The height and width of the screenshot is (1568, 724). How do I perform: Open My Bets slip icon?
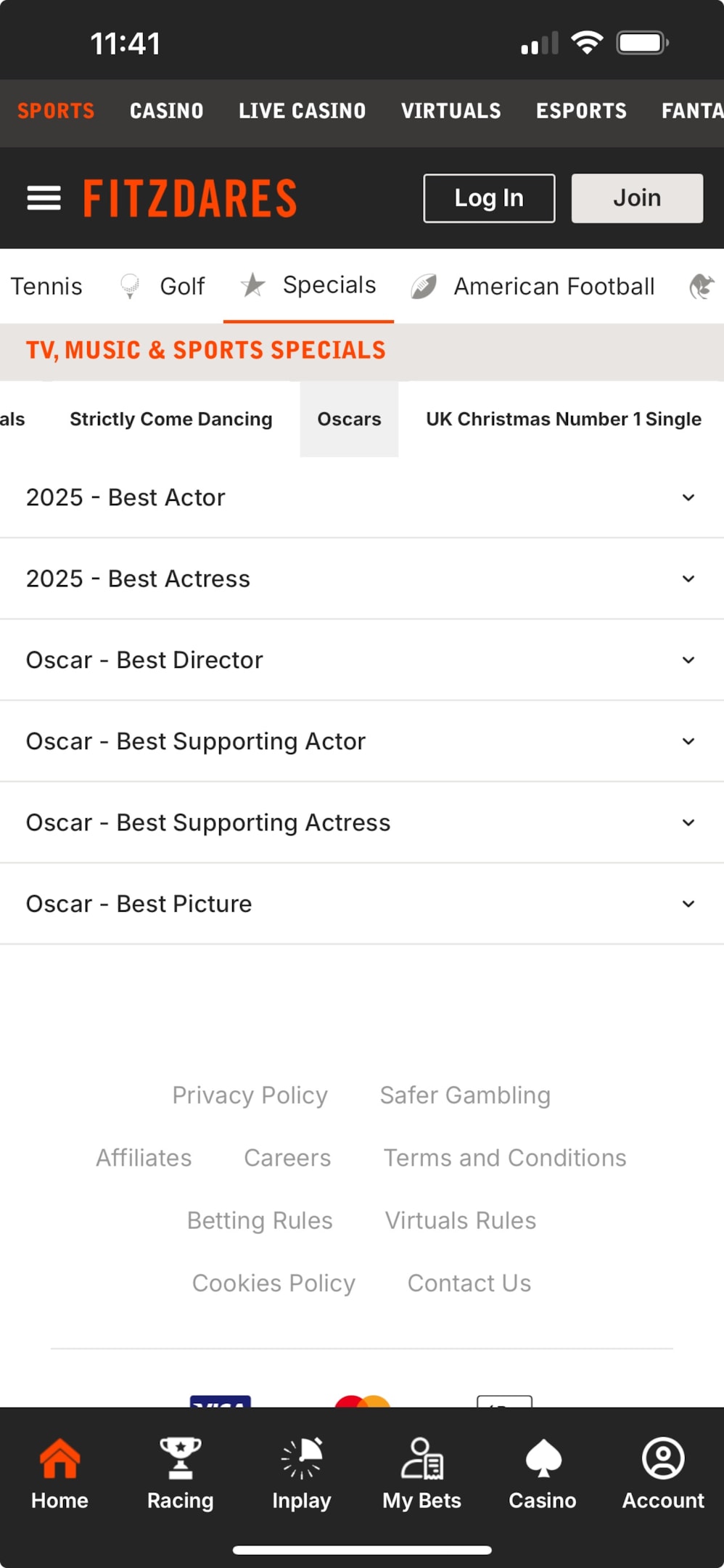422,1458
